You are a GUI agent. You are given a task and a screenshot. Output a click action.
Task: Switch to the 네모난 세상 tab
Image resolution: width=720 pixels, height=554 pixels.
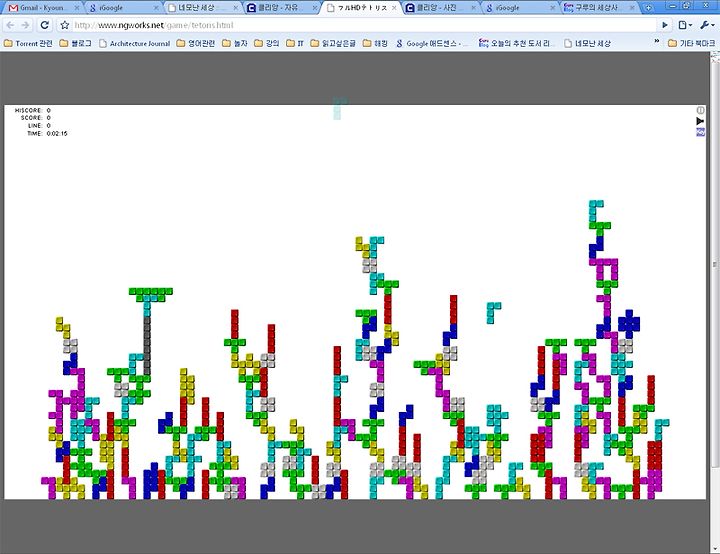(x=200, y=8)
